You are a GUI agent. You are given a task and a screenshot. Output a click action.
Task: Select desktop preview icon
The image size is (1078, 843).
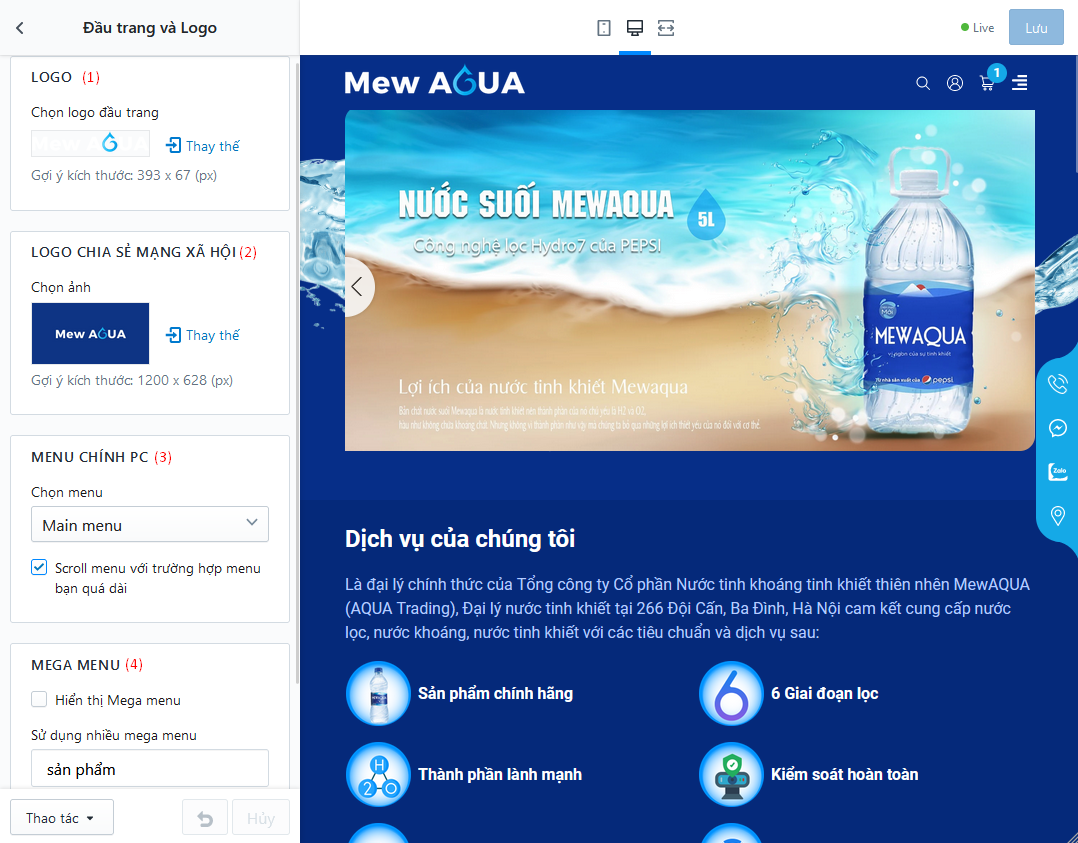click(635, 28)
